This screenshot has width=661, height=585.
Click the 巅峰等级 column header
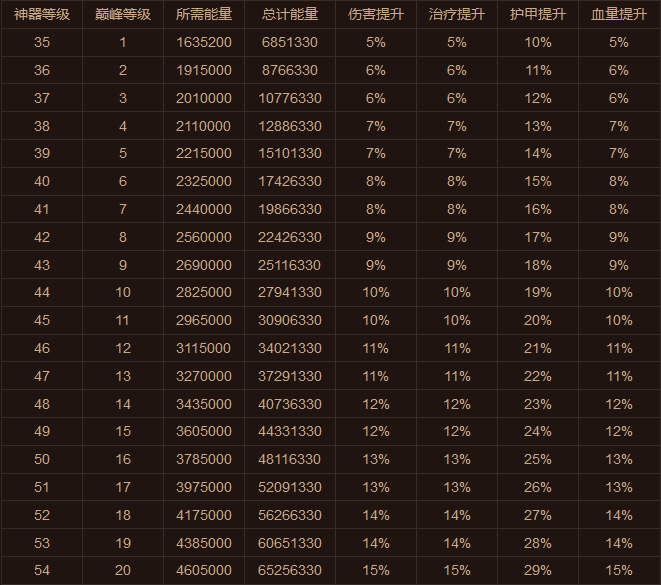coord(123,15)
